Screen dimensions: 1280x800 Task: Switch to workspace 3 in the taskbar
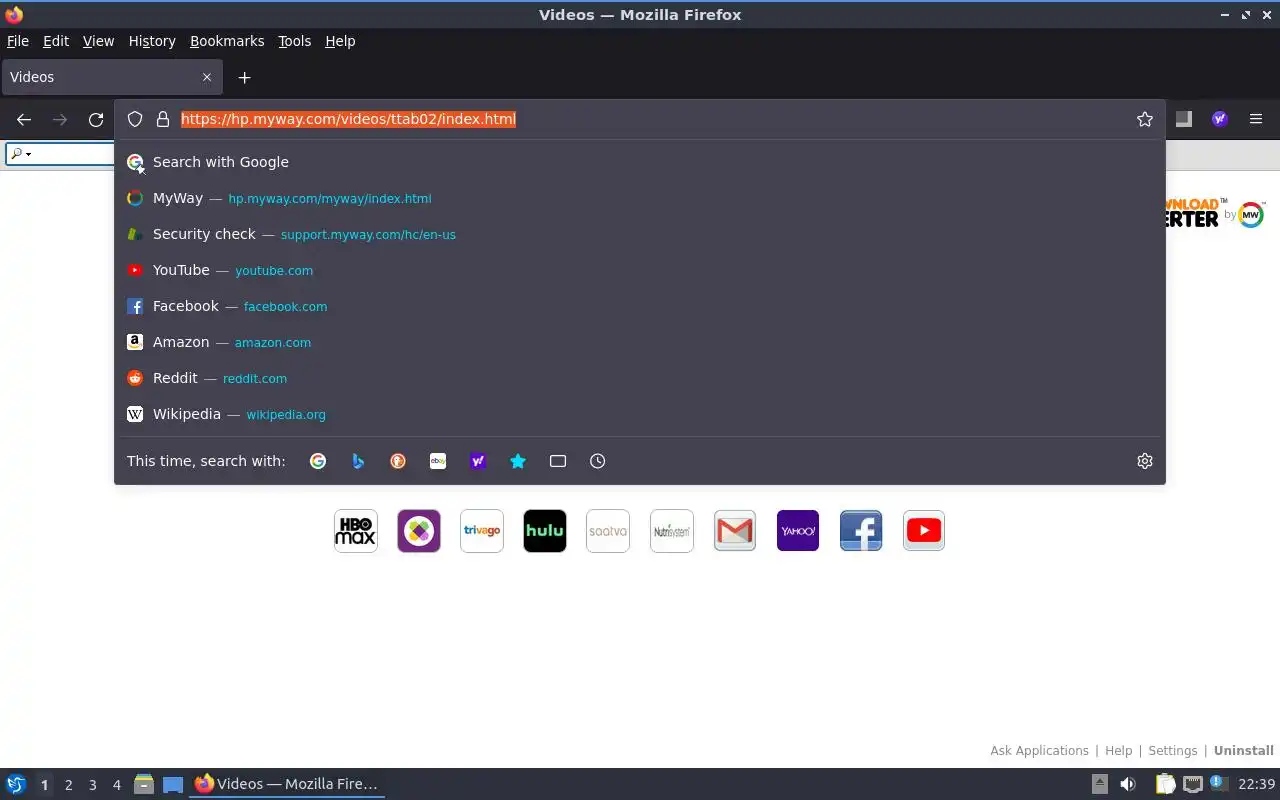click(92, 785)
